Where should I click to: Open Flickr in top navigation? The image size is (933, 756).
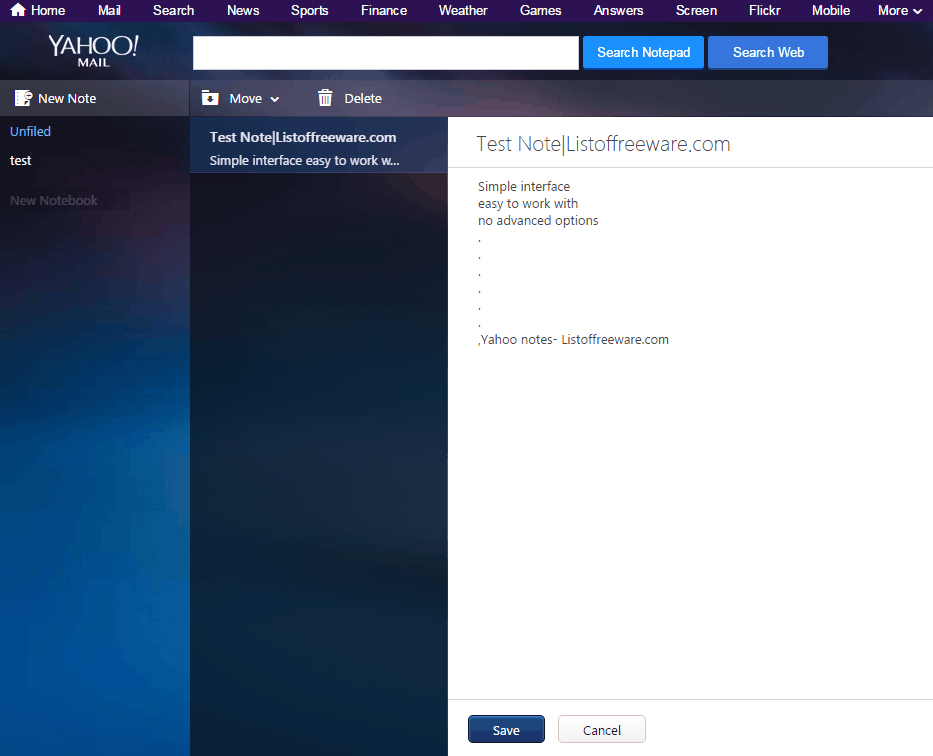765,10
